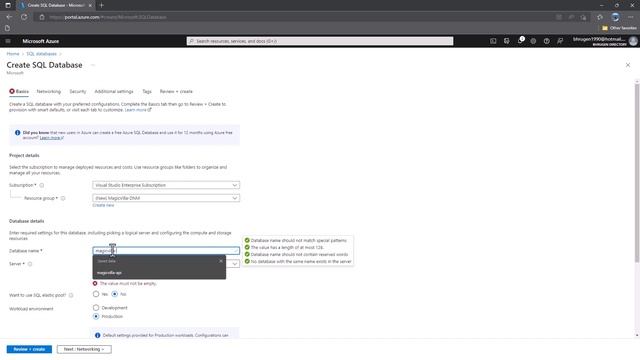Expand the Subscription dropdown

click(x=166, y=185)
